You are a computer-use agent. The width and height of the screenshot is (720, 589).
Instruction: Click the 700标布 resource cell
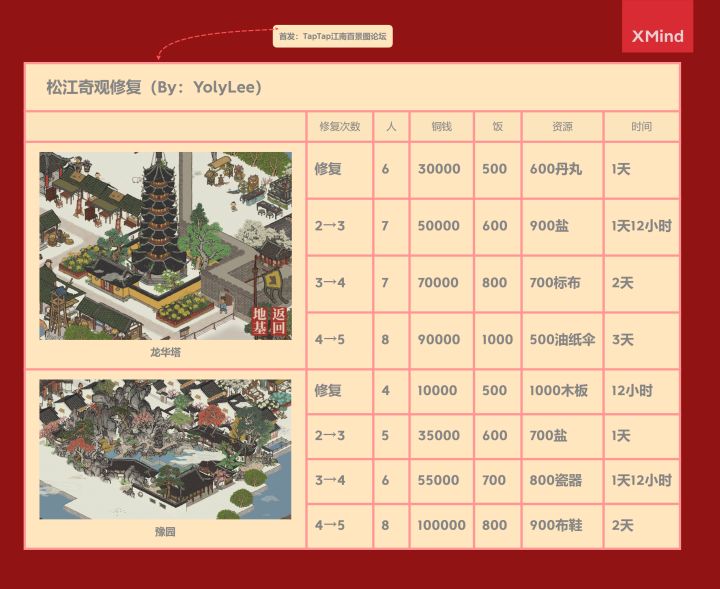[x=562, y=283]
